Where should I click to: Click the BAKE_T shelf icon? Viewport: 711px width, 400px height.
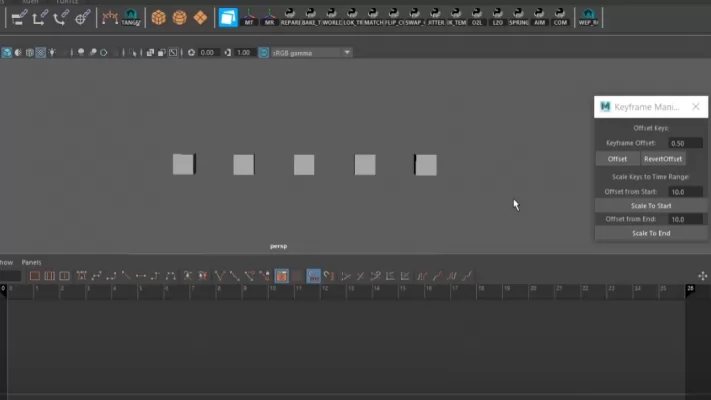click(x=311, y=17)
